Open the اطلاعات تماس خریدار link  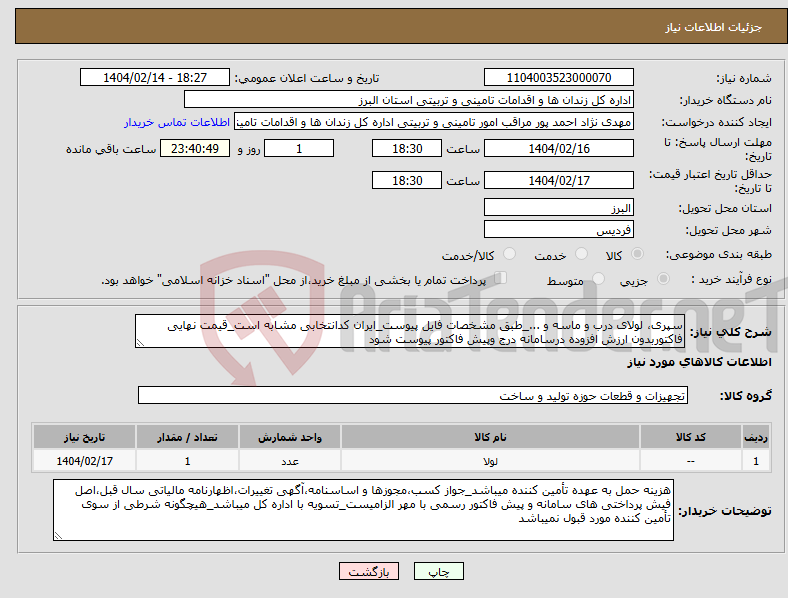click(x=177, y=122)
